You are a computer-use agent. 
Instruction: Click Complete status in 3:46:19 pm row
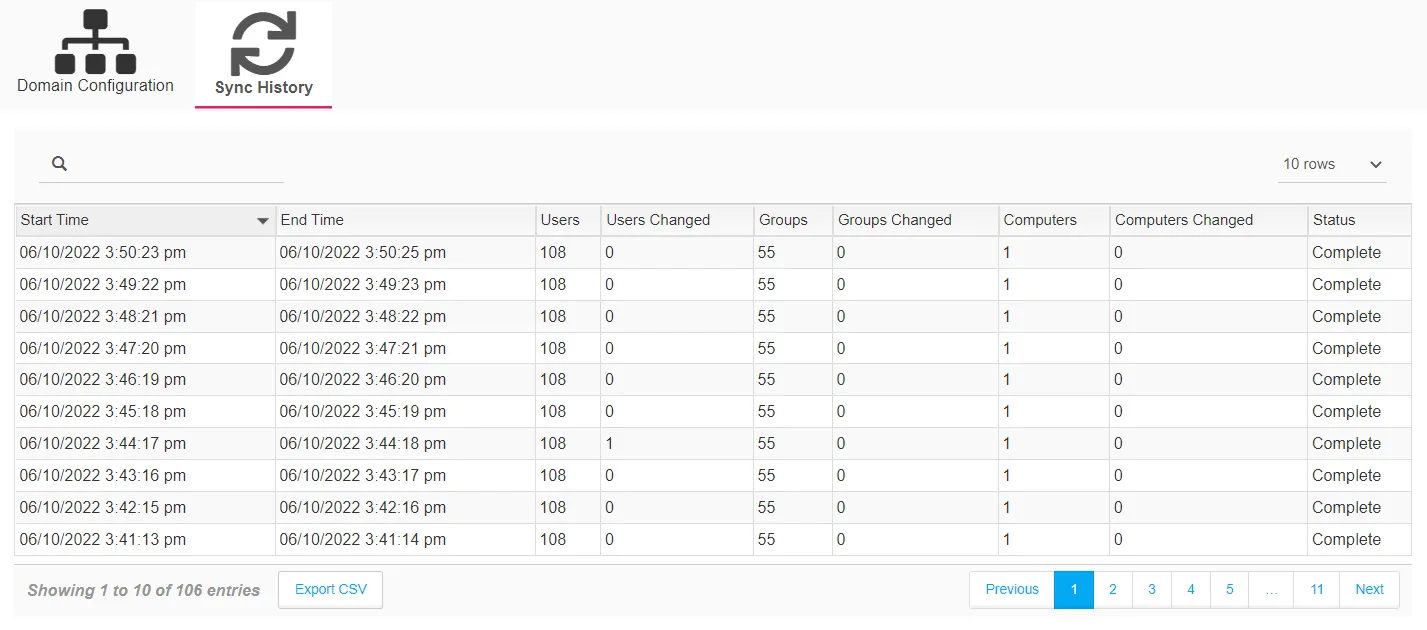[x=1346, y=380]
